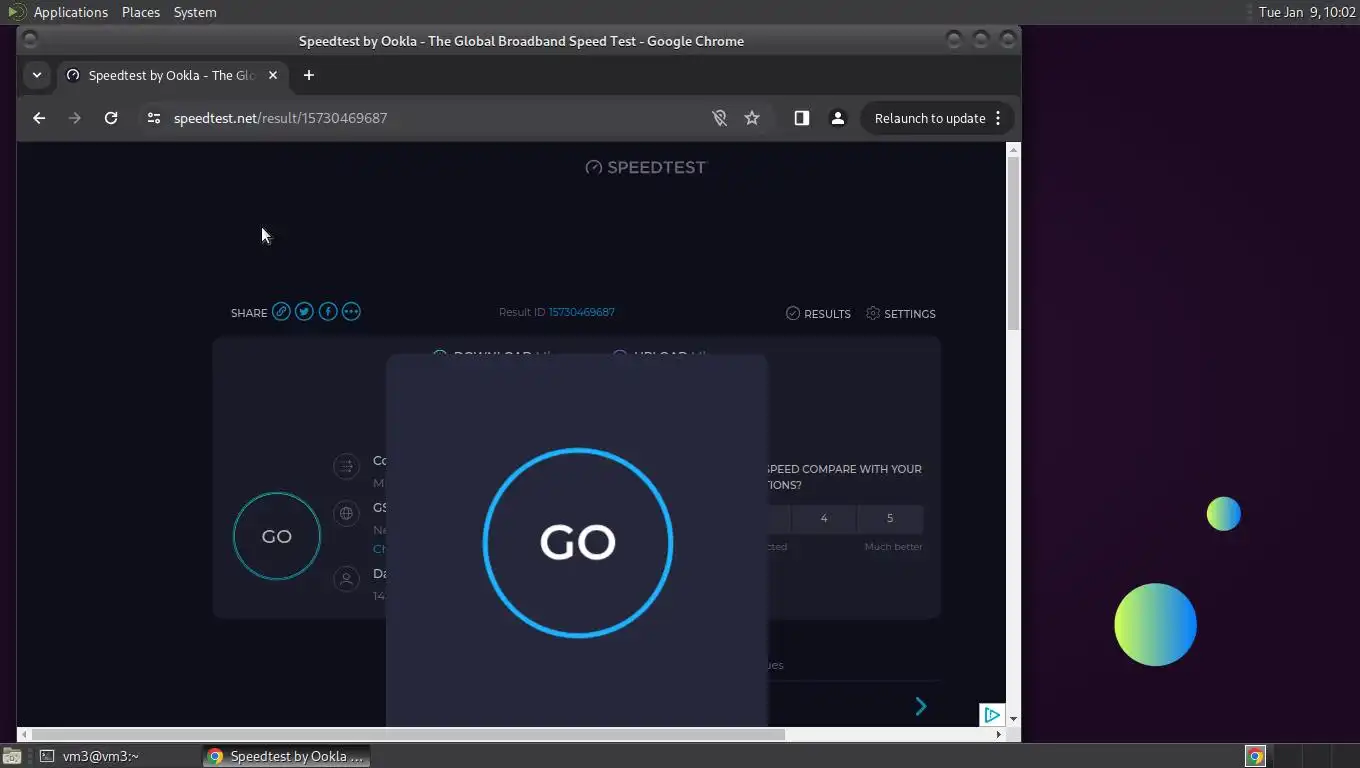Click the Much better label
Screen dimensions: 1360x768
(893, 547)
